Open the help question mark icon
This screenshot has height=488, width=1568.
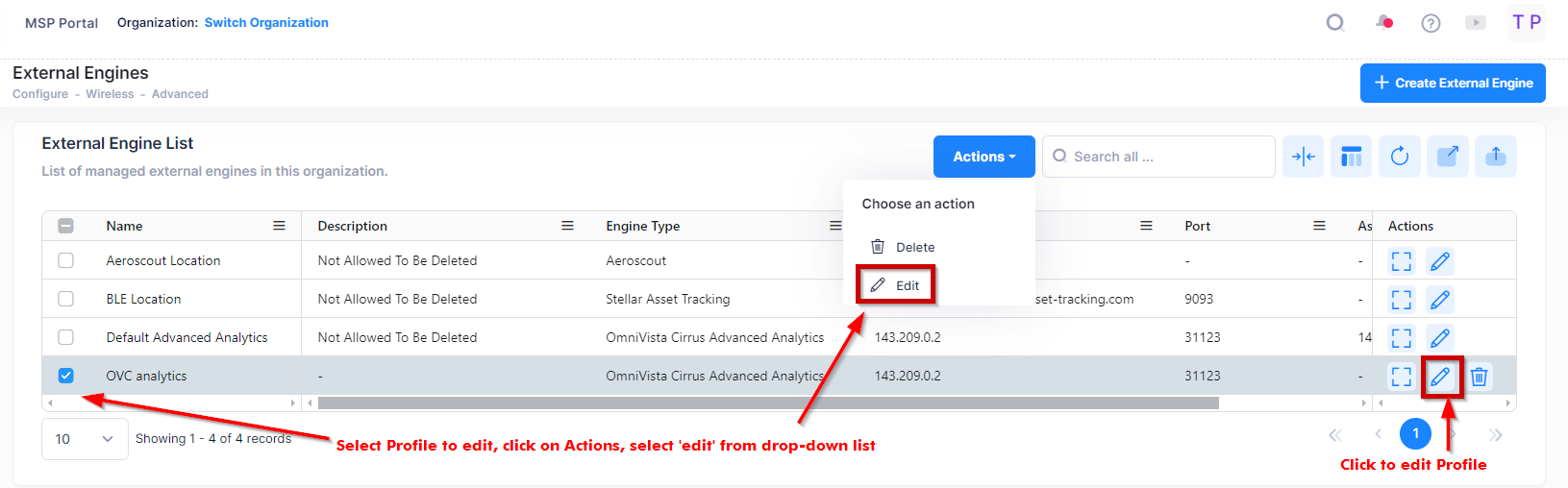[x=1431, y=23]
